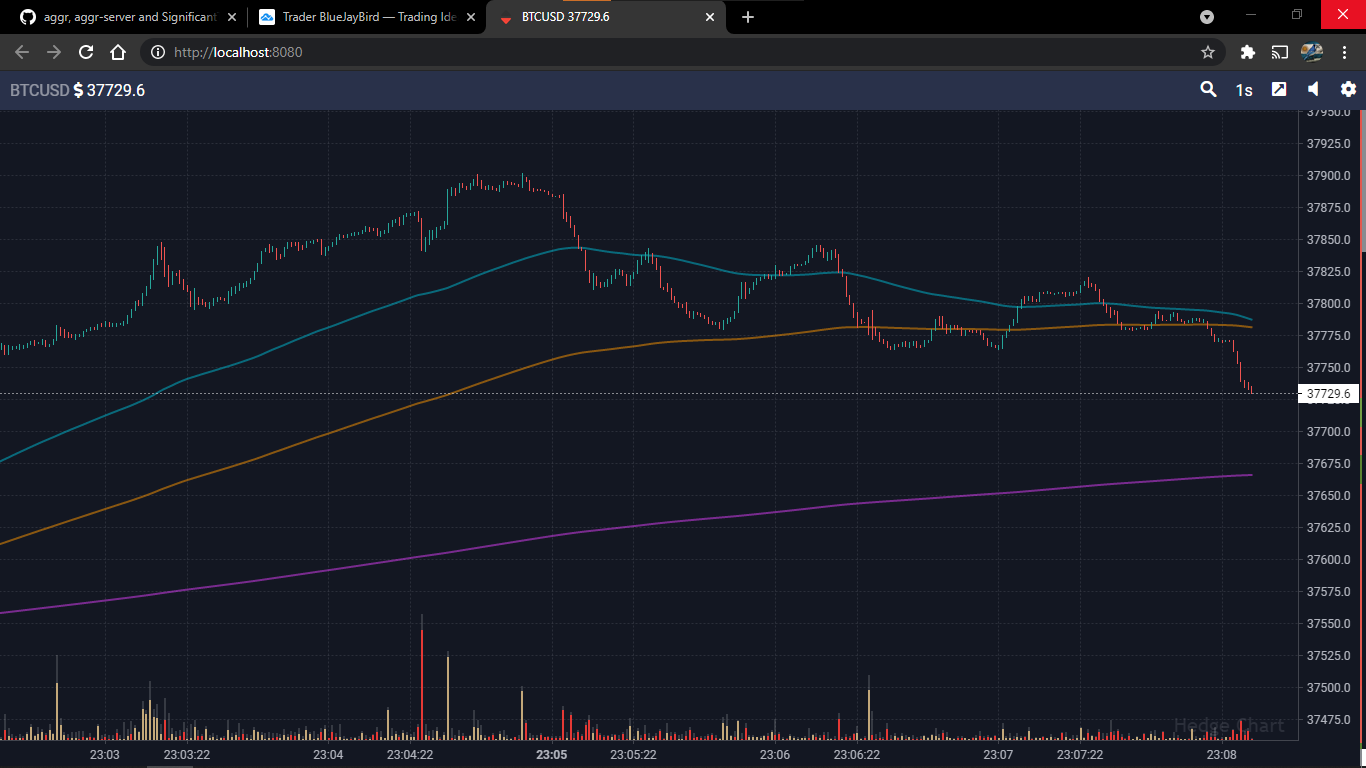This screenshot has height=768, width=1366.
Task: Bookmark this page with the star
Action: click(1208, 52)
